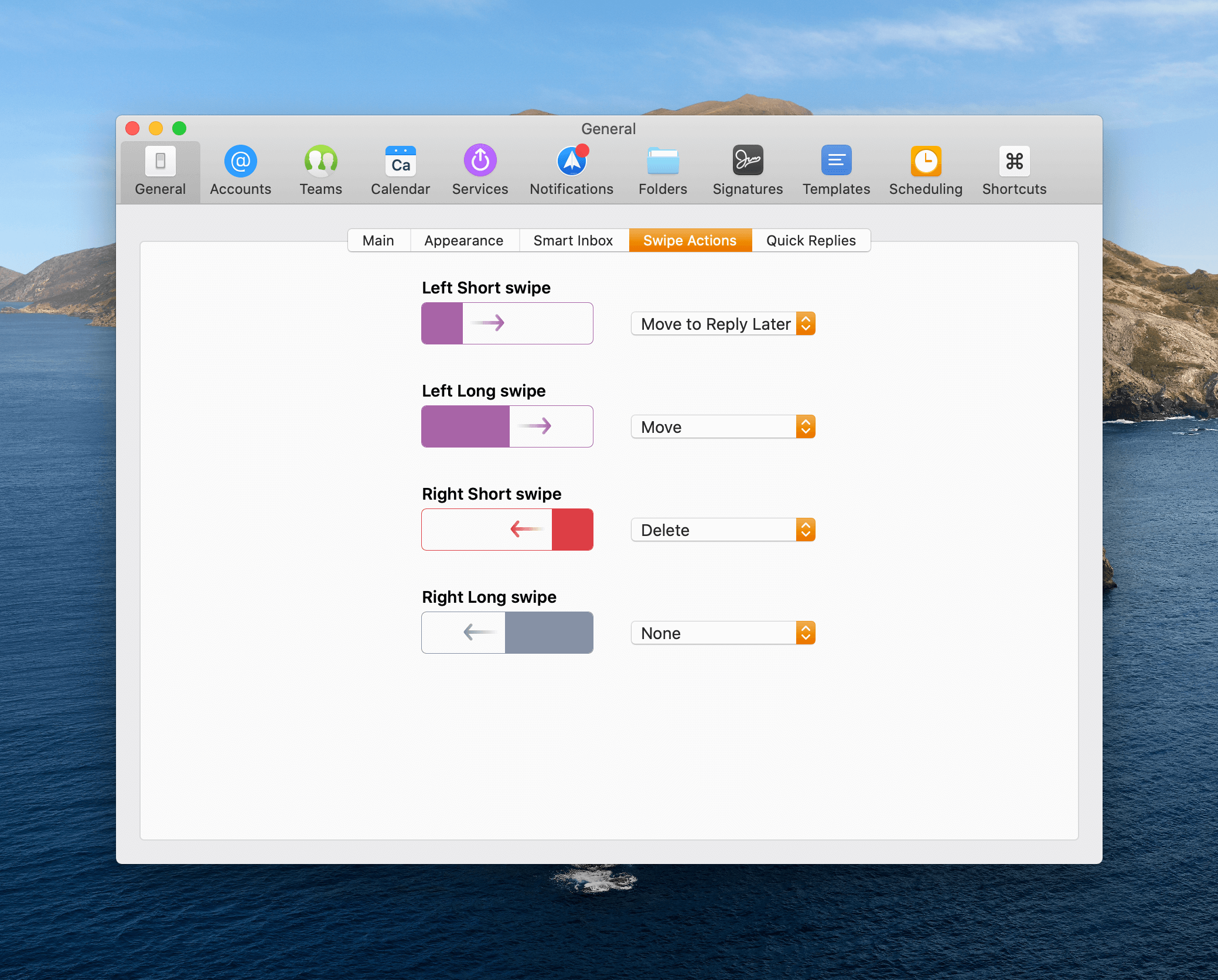
Task: Open the Templates preferences pane
Action: coord(836,170)
